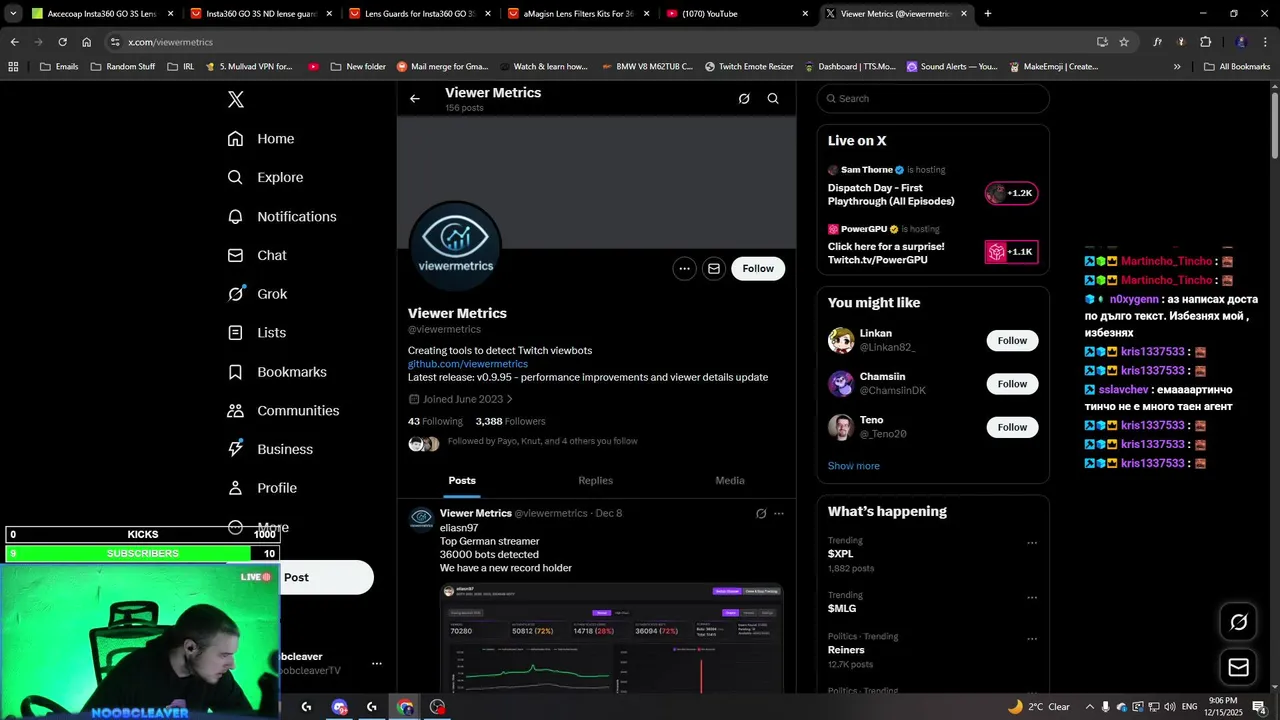
Task: Open $XPL trend options menu
Action: click(x=1032, y=543)
